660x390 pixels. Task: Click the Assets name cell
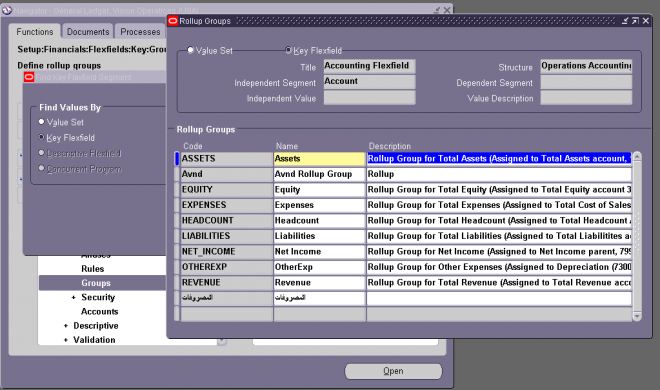point(319,159)
